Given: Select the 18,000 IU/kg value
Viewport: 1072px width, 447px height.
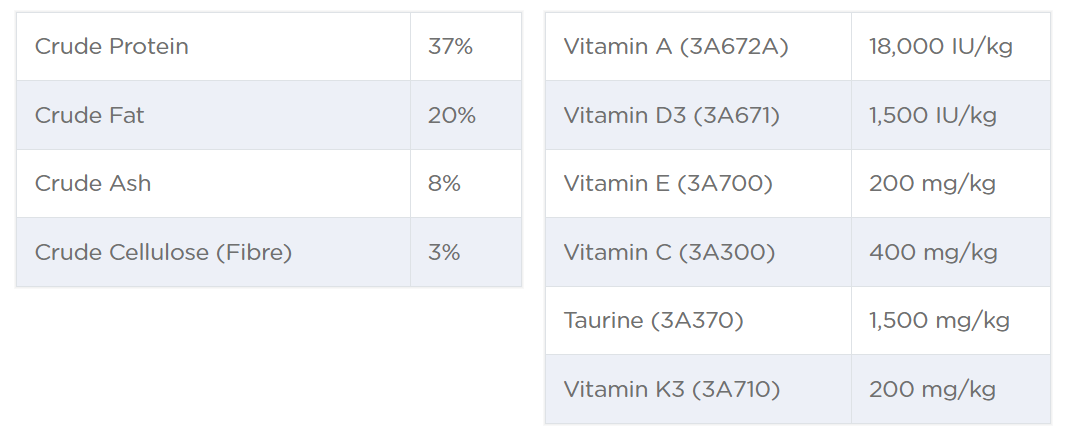Looking at the screenshot, I should point(941,47).
